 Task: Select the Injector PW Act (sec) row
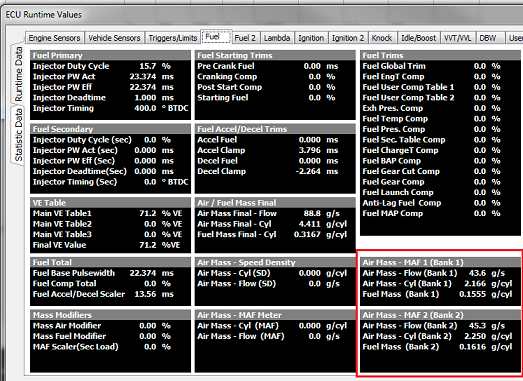(110, 150)
